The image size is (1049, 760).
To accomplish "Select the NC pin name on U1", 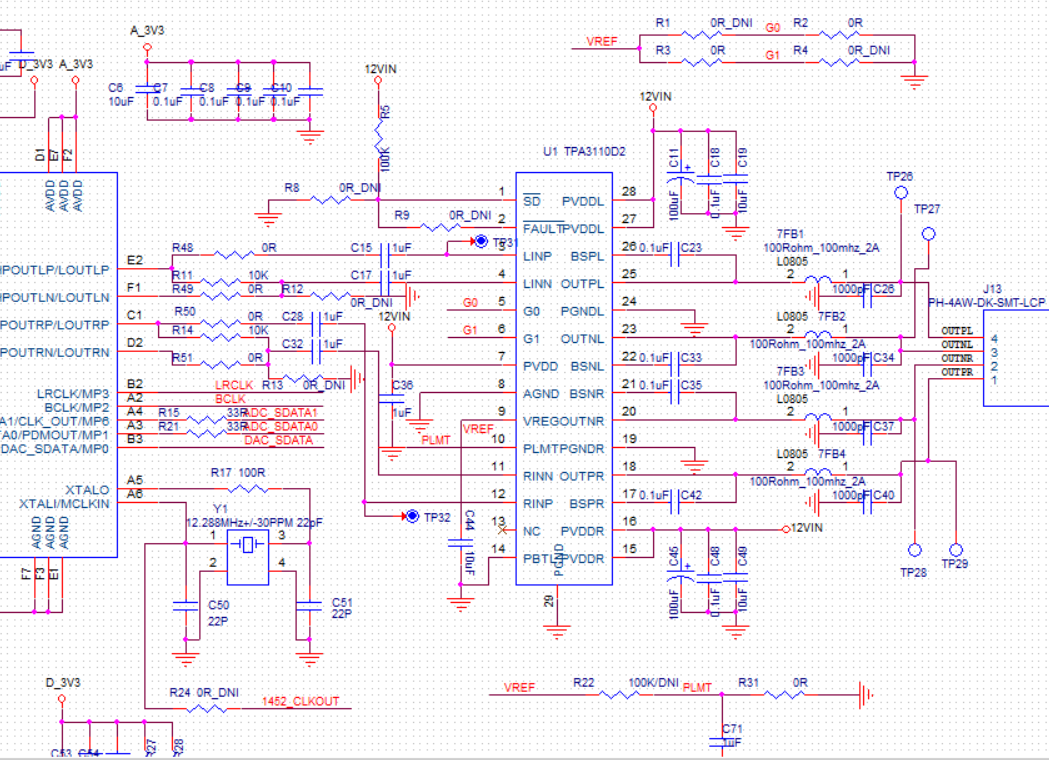I will (532, 531).
